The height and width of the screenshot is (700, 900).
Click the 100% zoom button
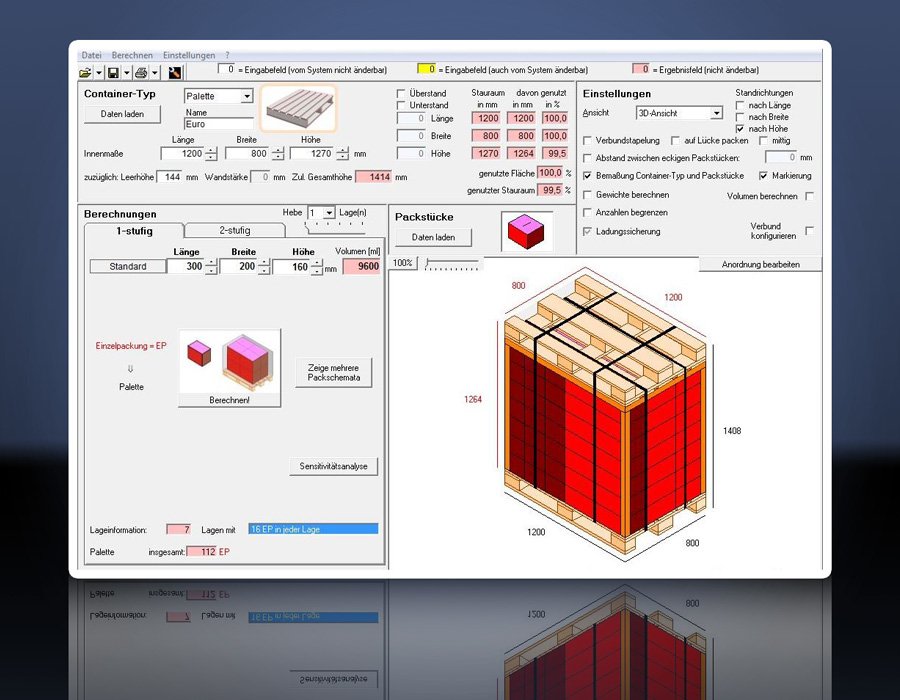[x=403, y=263]
